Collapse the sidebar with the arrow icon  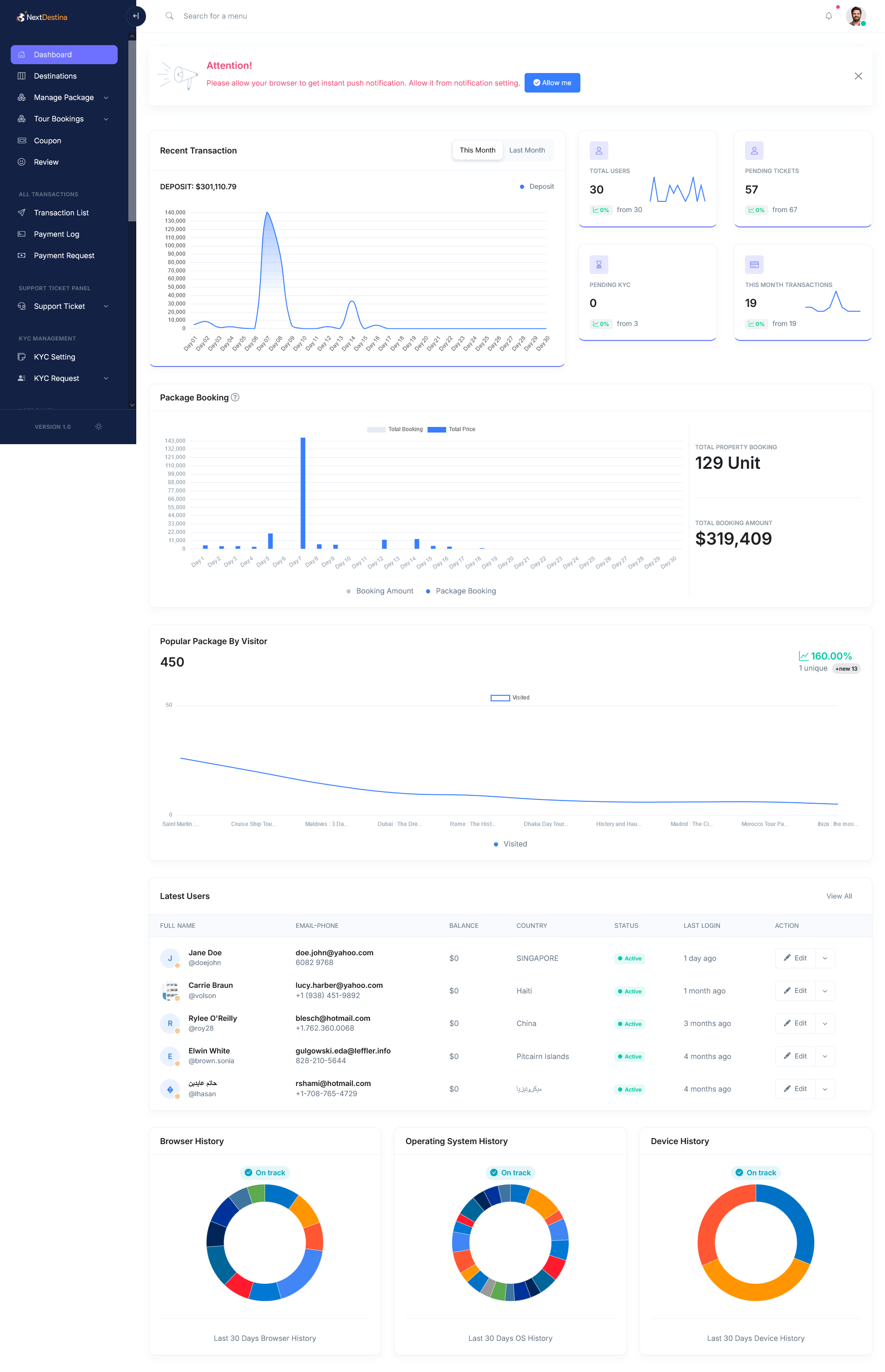pos(136,16)
